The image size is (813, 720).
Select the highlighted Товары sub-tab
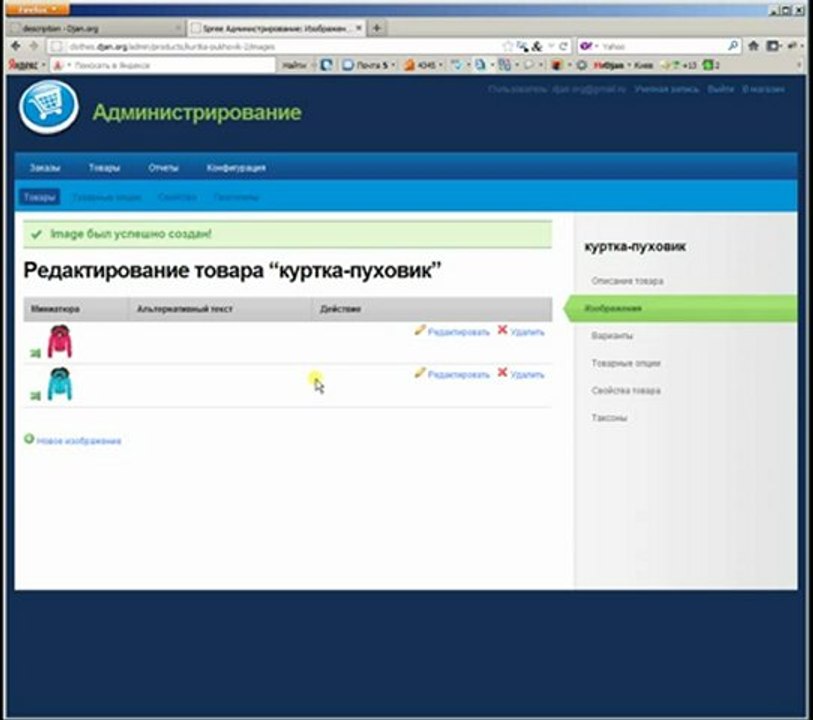tap(39, 197)
